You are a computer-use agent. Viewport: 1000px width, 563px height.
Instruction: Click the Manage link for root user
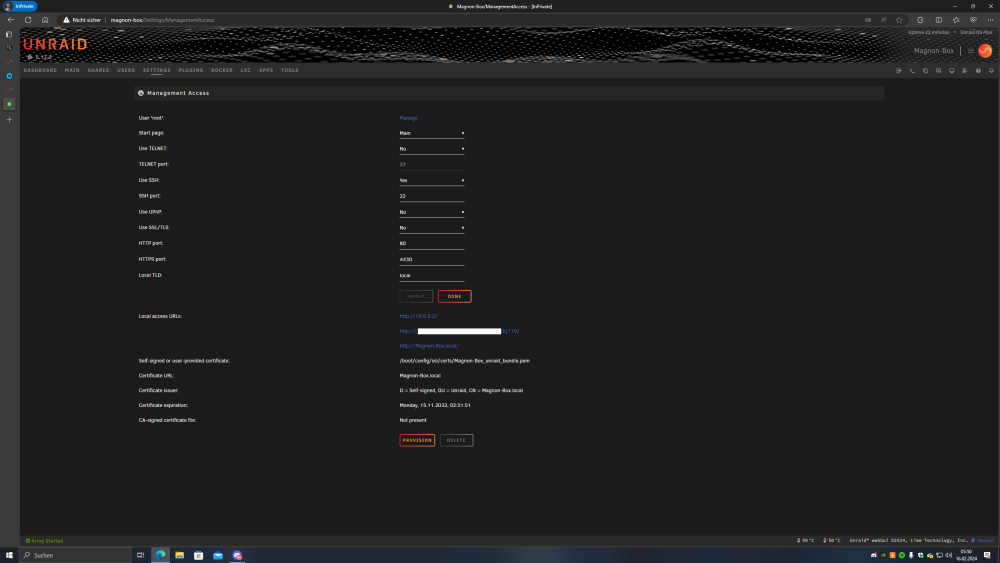click(408, 118)
